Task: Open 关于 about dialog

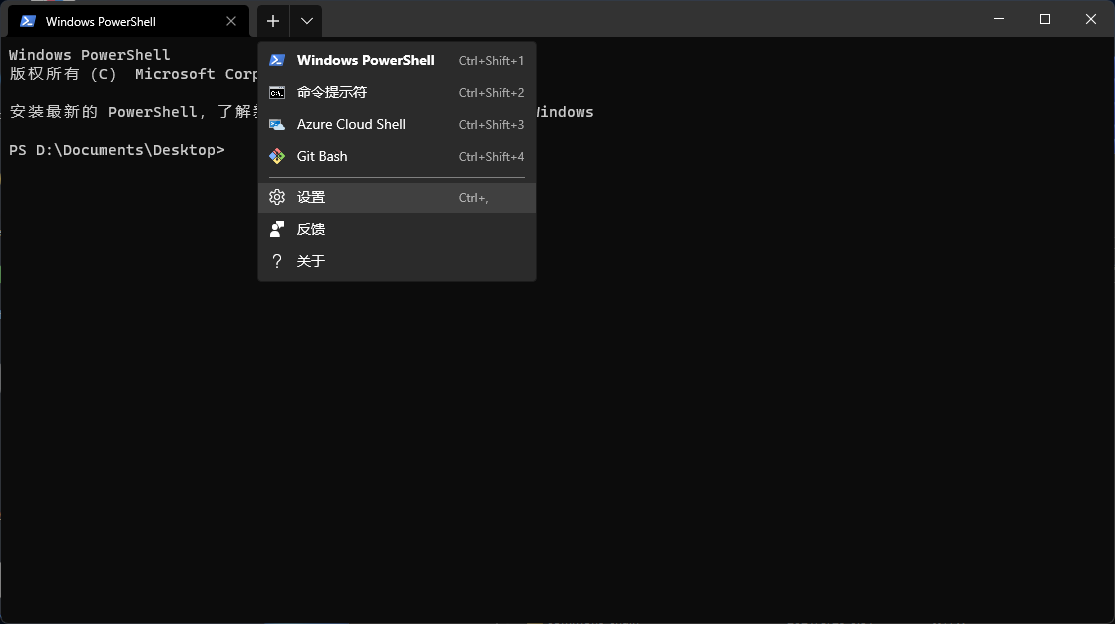Action: [x=397, y=261]
